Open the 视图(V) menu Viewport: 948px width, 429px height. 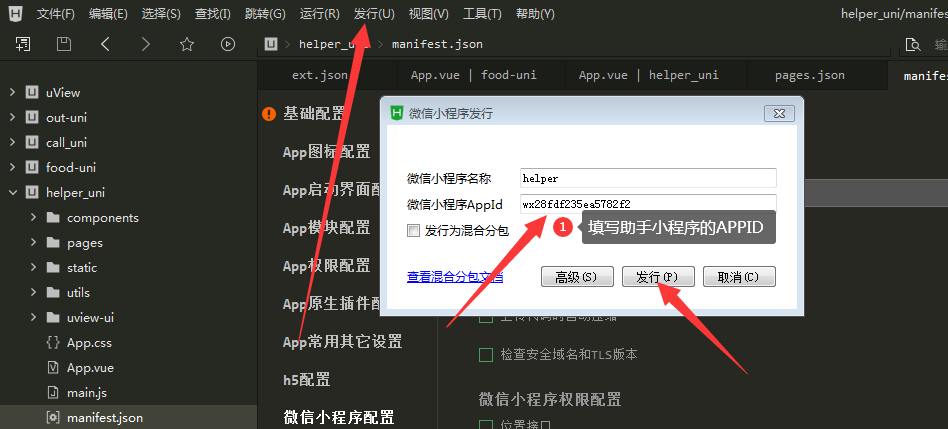click(429, 13)
